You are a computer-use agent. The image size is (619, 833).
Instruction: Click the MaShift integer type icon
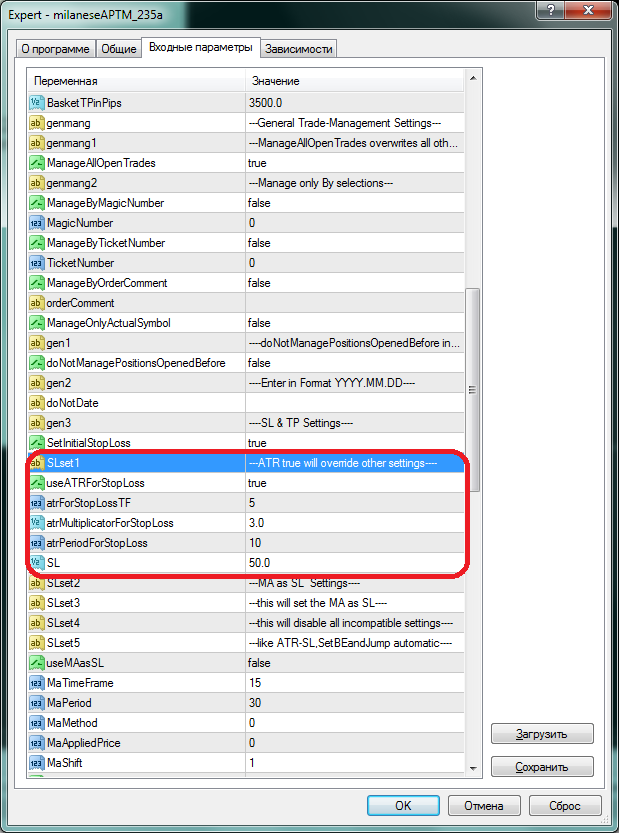click(x=37, y=763)
